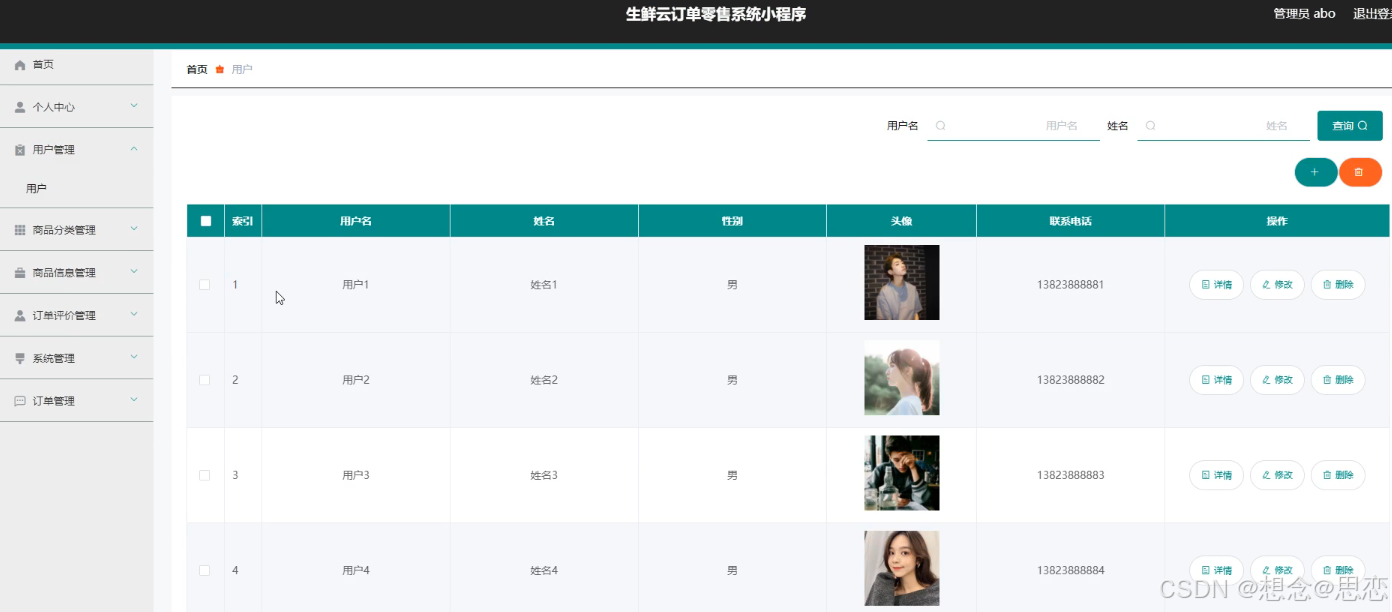Expand the 商品信息管理 chevron
The image size is (1392, 612).
(134, 272)
